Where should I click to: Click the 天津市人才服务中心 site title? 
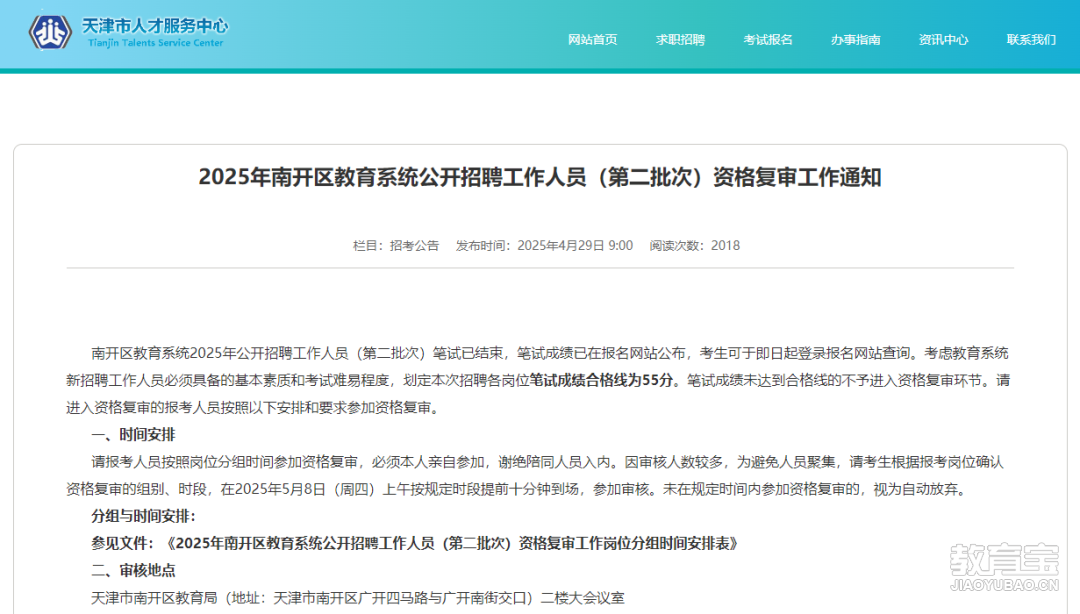[155, 26]
